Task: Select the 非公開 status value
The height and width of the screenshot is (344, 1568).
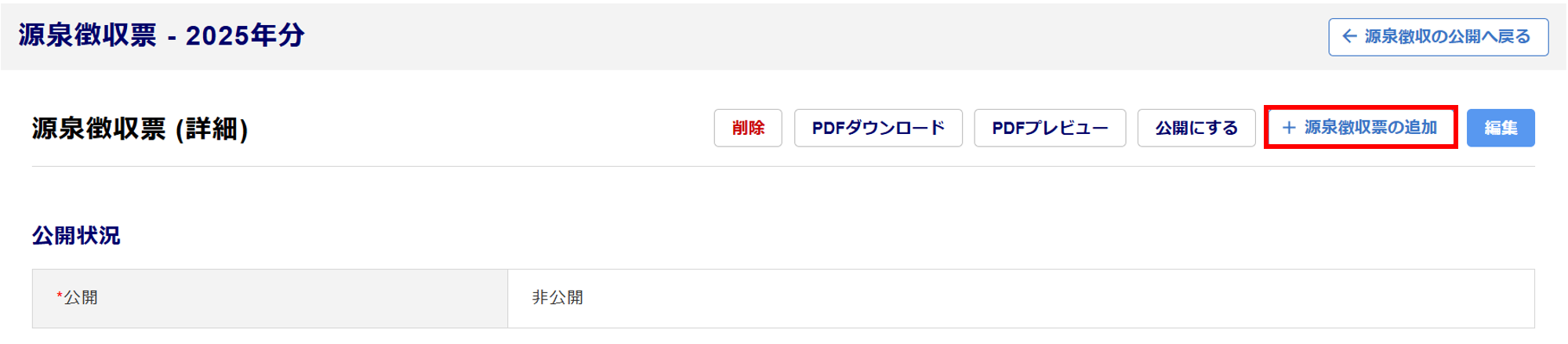Action: (557, 298)
